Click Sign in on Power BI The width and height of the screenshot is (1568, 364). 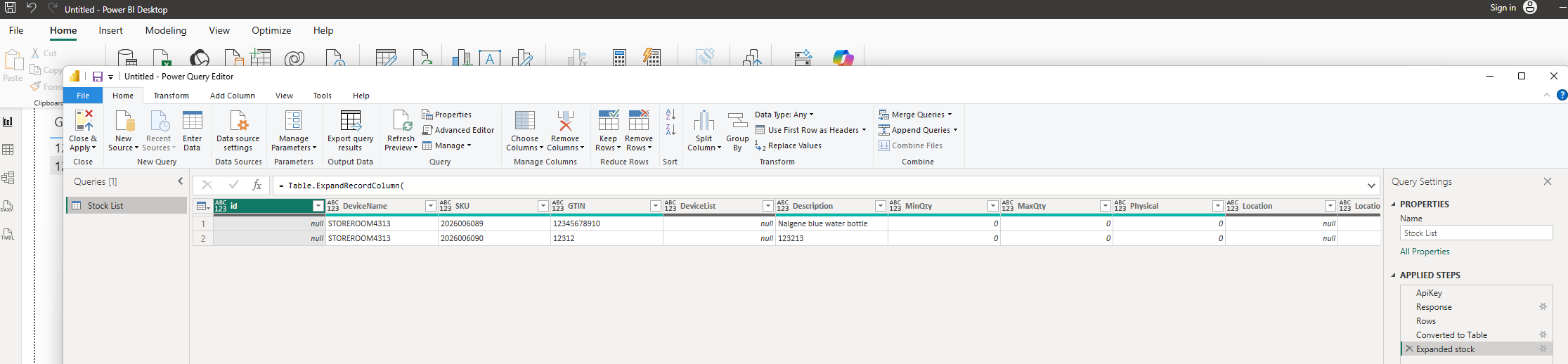[1503, 8]
